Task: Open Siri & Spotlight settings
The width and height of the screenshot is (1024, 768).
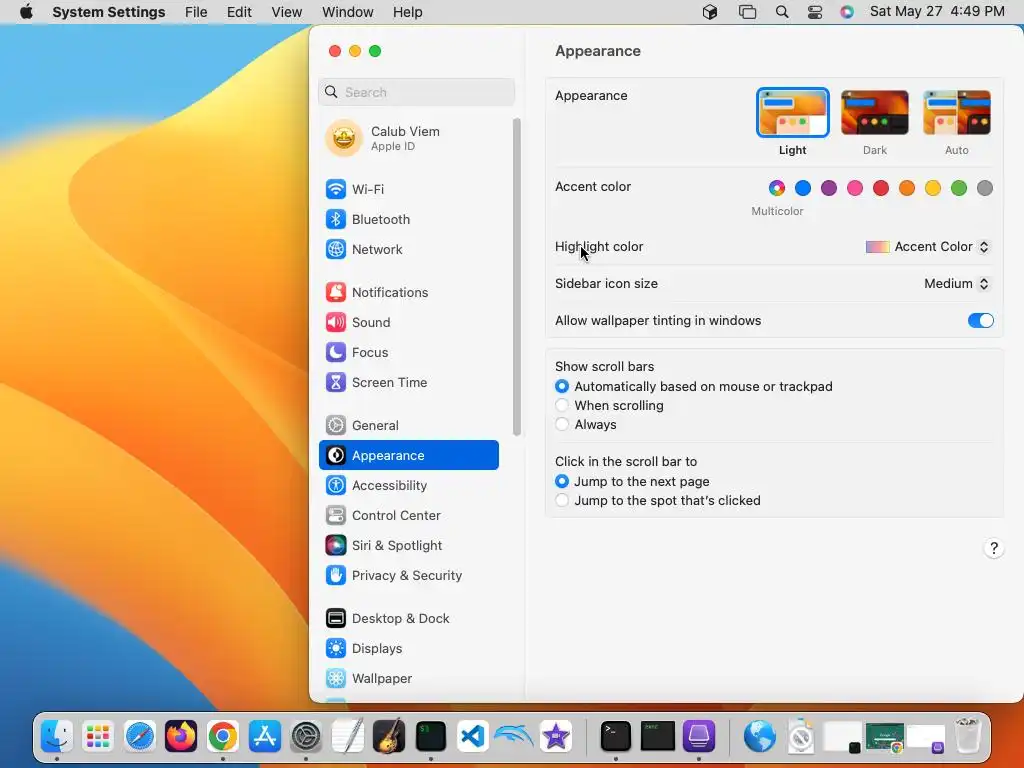Action: coord(409,545)
